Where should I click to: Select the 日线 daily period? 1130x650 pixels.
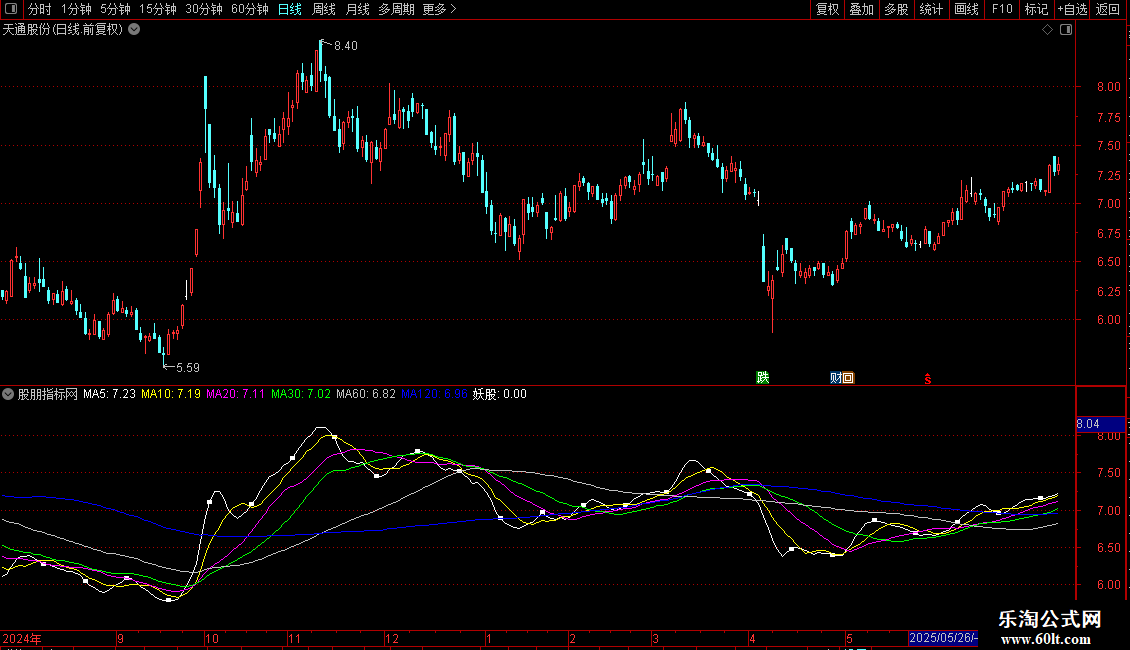[290, 9]
